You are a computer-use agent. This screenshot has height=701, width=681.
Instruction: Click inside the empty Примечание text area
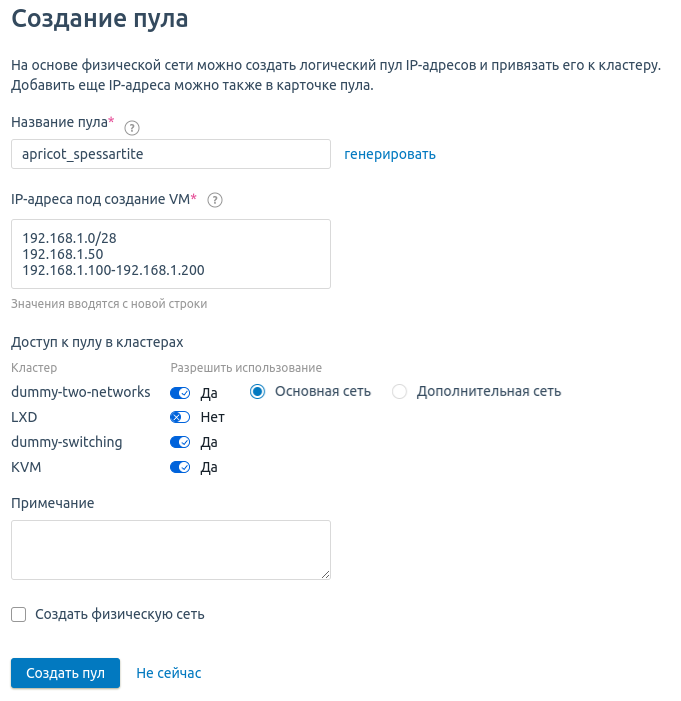(x=170, y=549)
